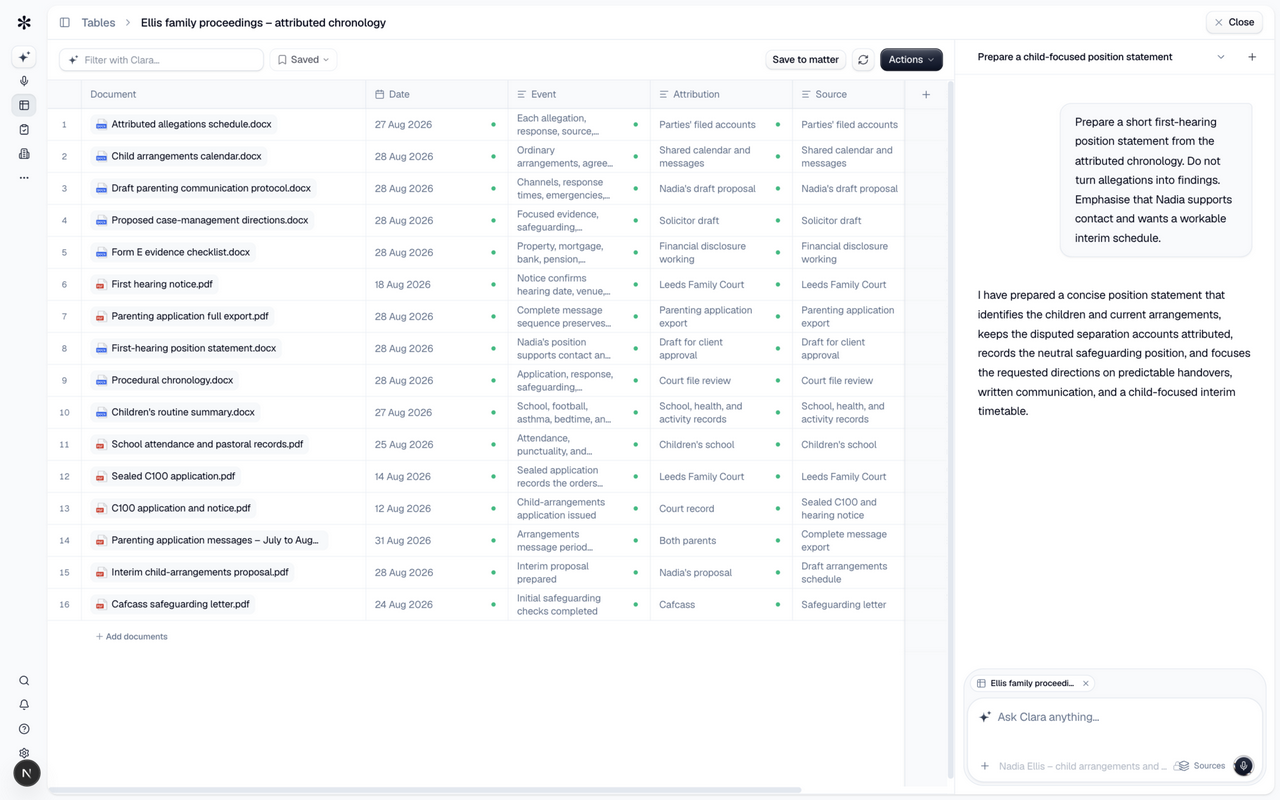Close the Clara chat panel
The height and width of the screenshot is (800, 1280).
pos(1234,22)
